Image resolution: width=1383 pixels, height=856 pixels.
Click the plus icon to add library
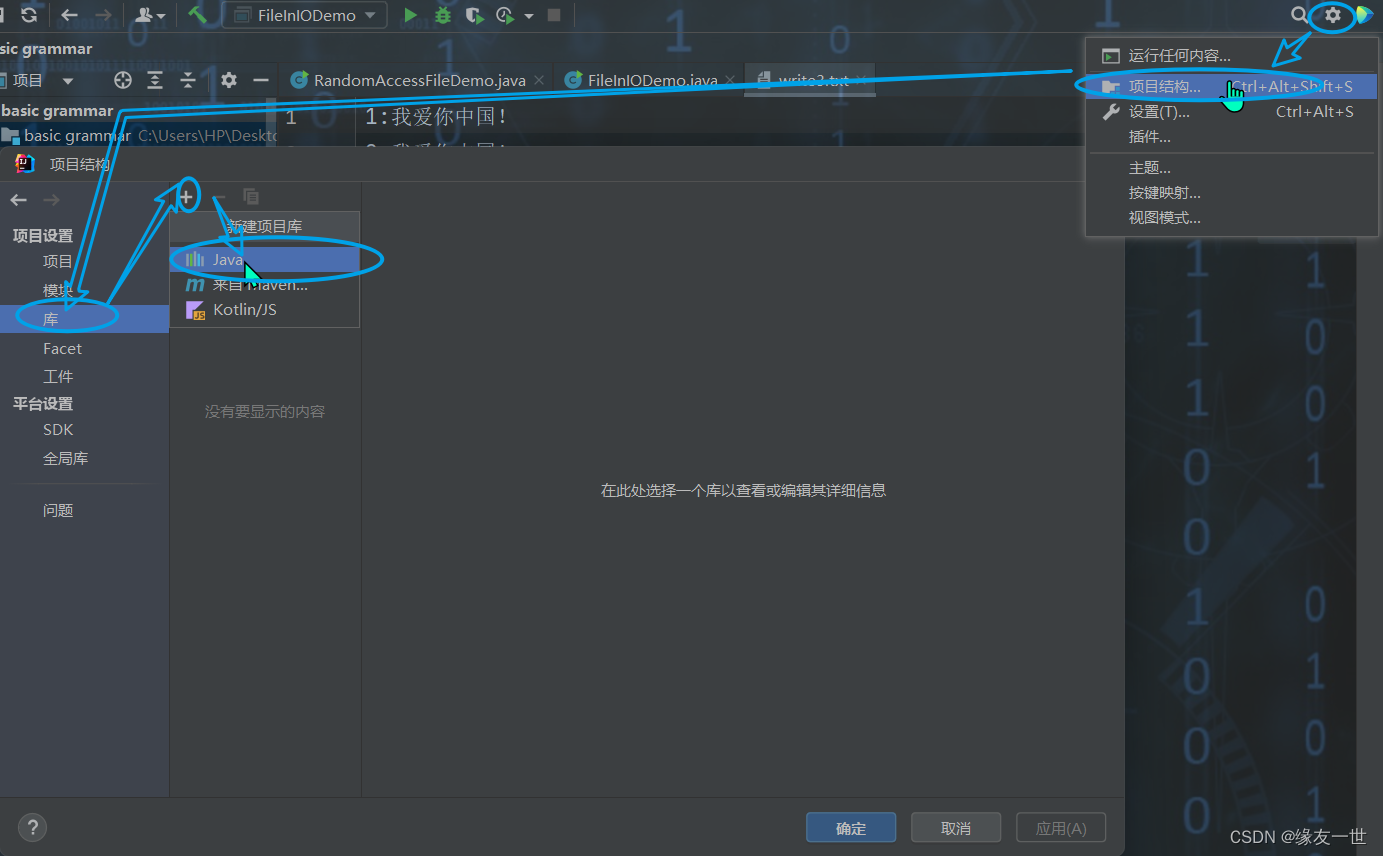click(x=186, y=197)
